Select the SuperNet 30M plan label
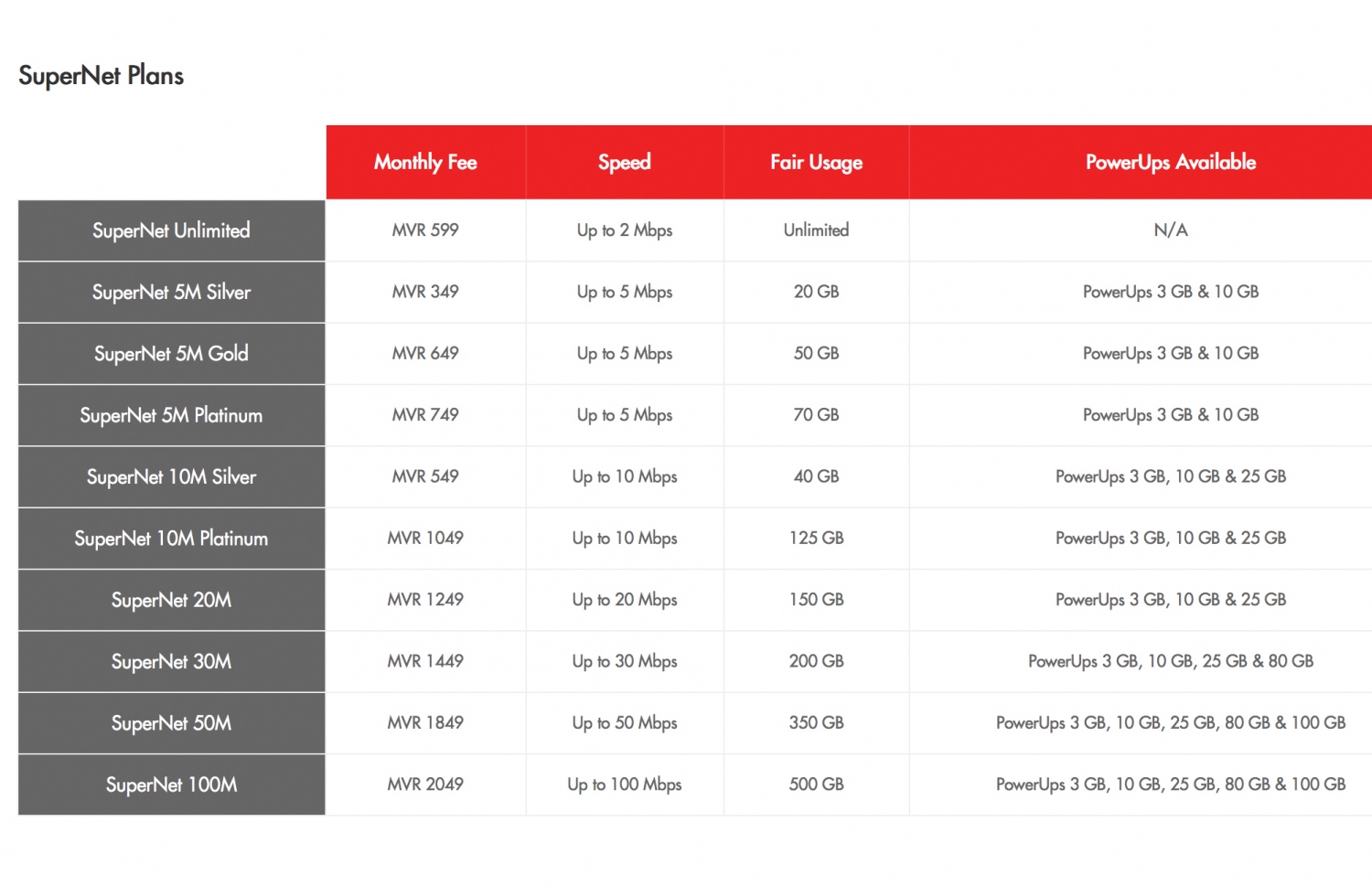Screen dimensions: 1372x886 (x=171, y=662)
